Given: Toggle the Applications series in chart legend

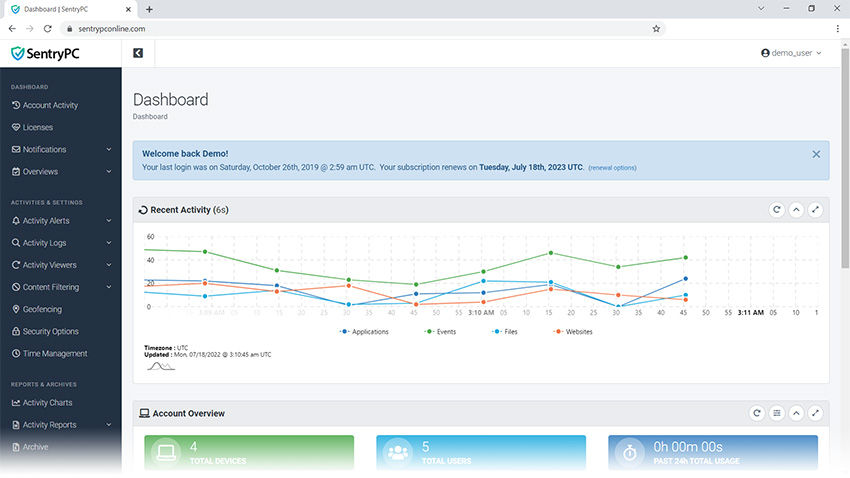Looking at the screenshot, I should pos(364,331).
